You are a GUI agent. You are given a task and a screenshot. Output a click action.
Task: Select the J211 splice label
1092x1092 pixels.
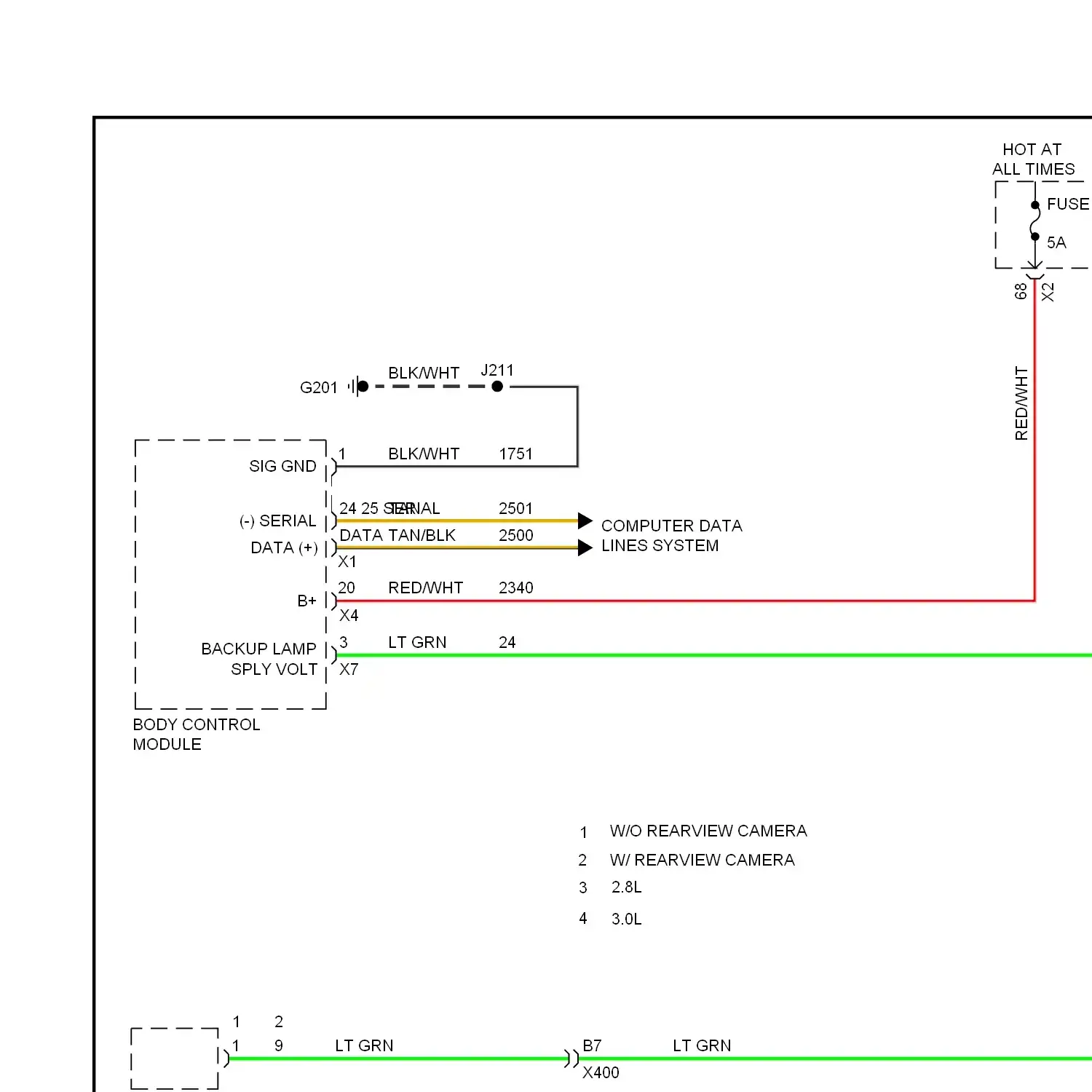(497, 371)
